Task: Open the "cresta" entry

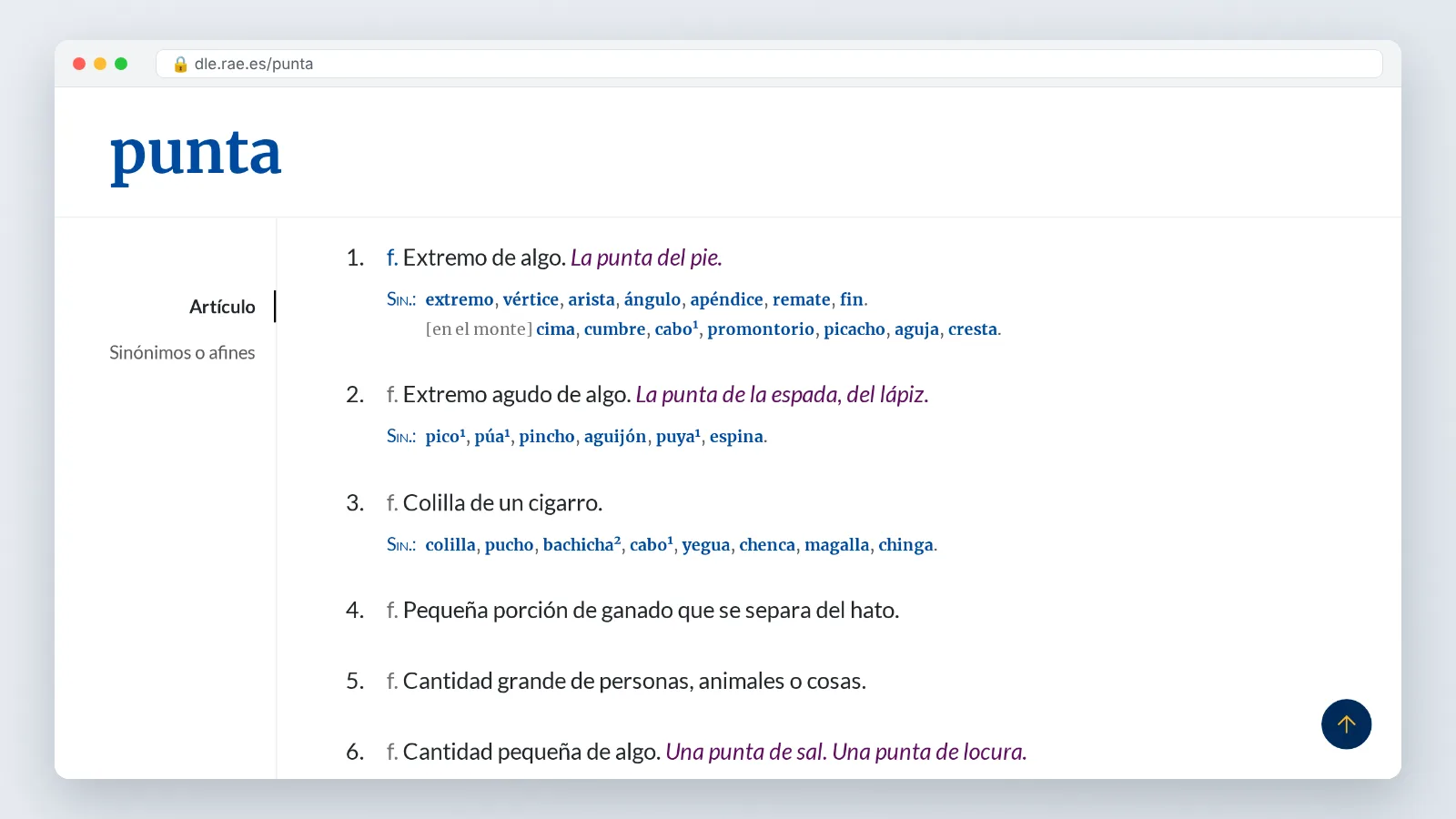Action: point(973,329)
